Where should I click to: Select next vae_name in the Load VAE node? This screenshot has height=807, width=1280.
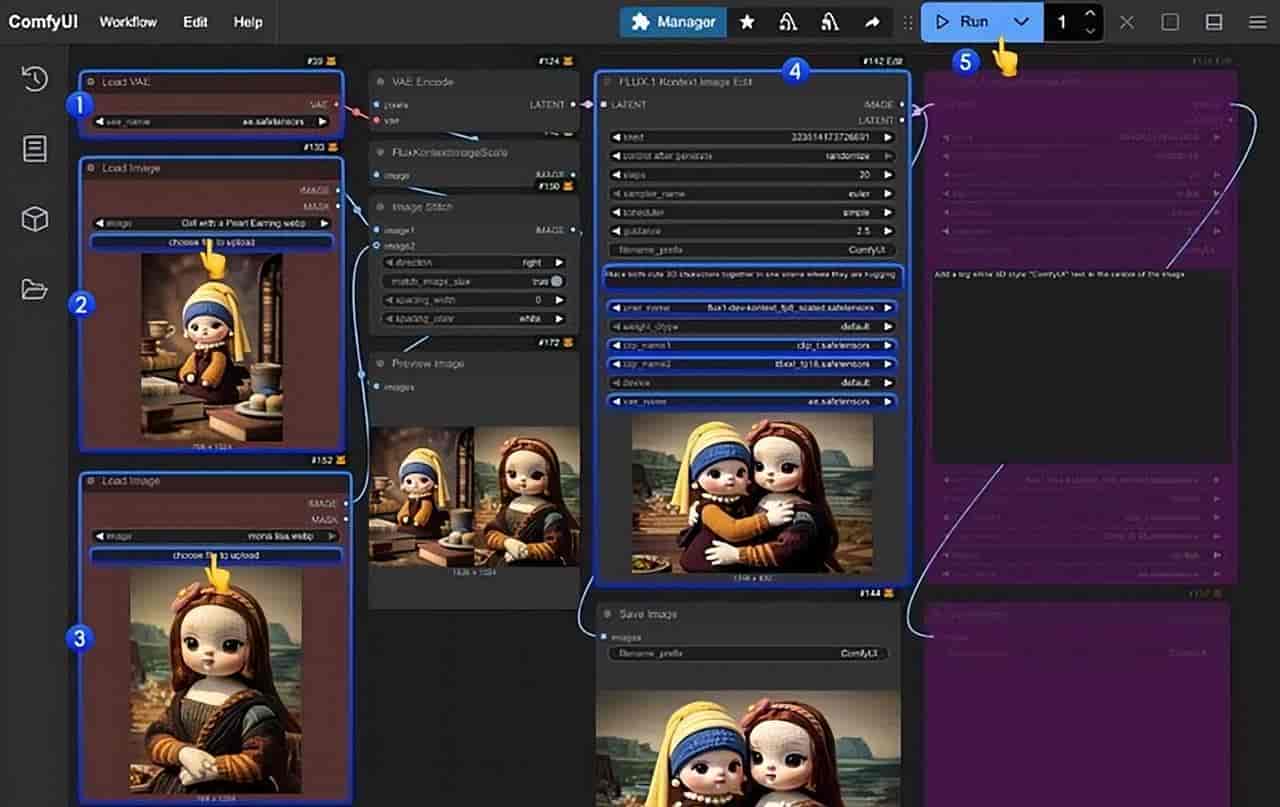[322, 122]
